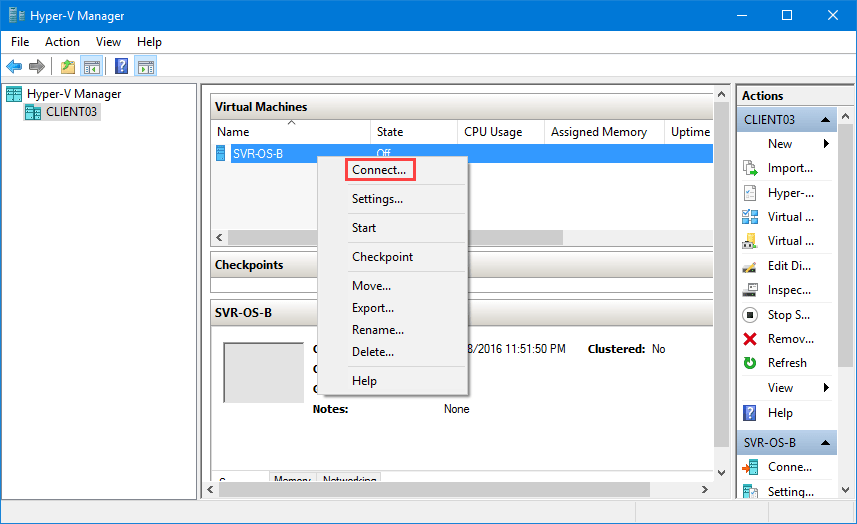Click Actions pane scrollbar down arrow
Image resolution: width=857 pixels, height=524 pixels.
tap(846, 491)
